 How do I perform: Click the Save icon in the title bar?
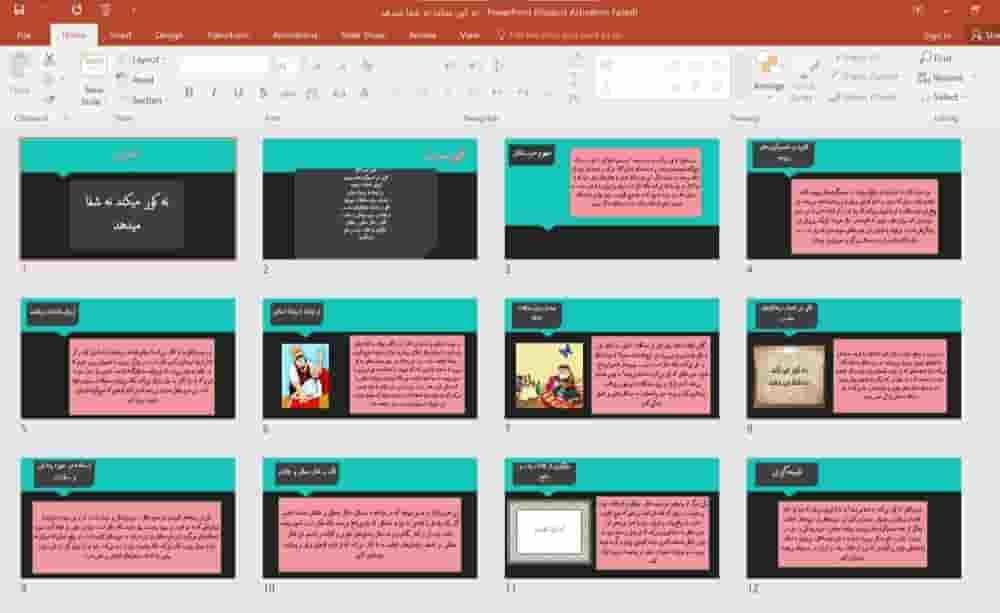(x=19, y=10)
